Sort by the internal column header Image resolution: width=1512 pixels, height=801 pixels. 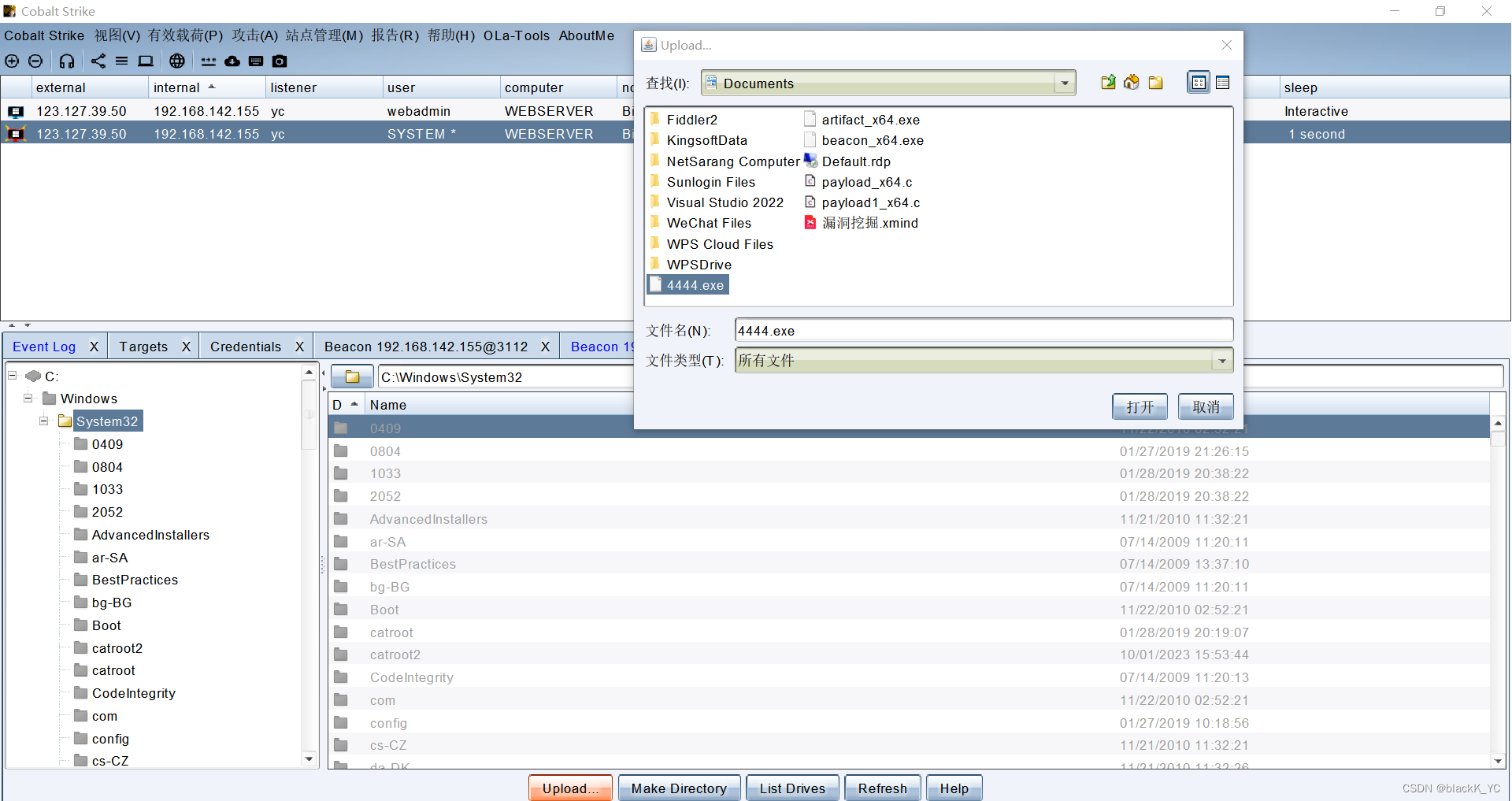[x=206, y=87]
